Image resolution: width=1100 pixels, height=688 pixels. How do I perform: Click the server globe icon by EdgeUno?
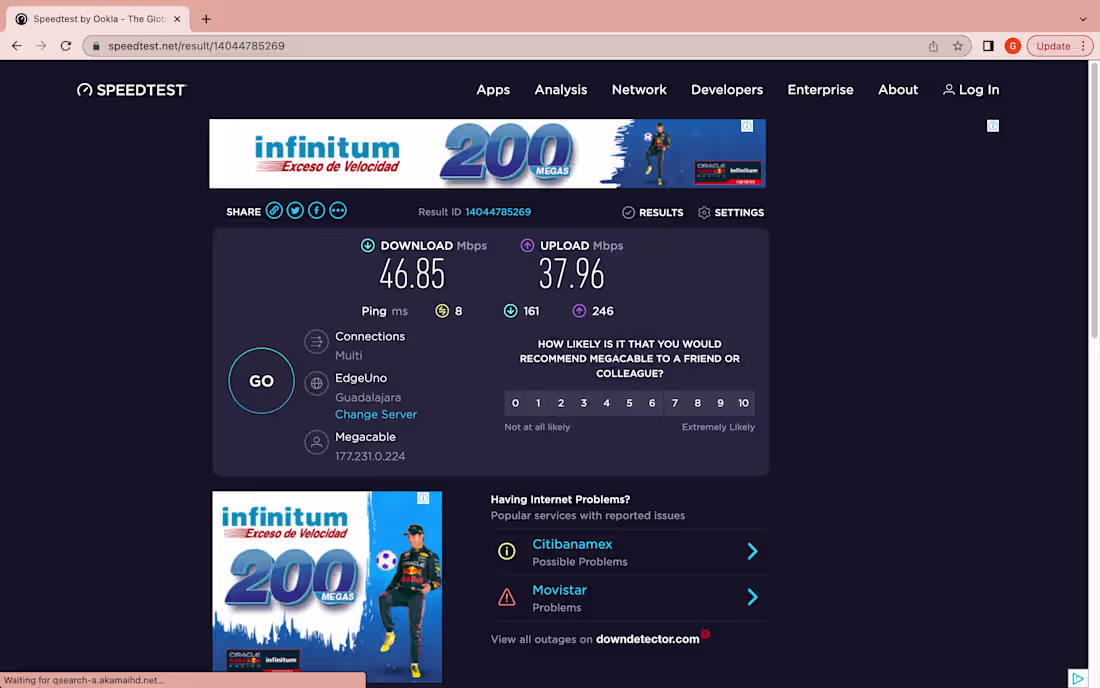coord(316,384)
